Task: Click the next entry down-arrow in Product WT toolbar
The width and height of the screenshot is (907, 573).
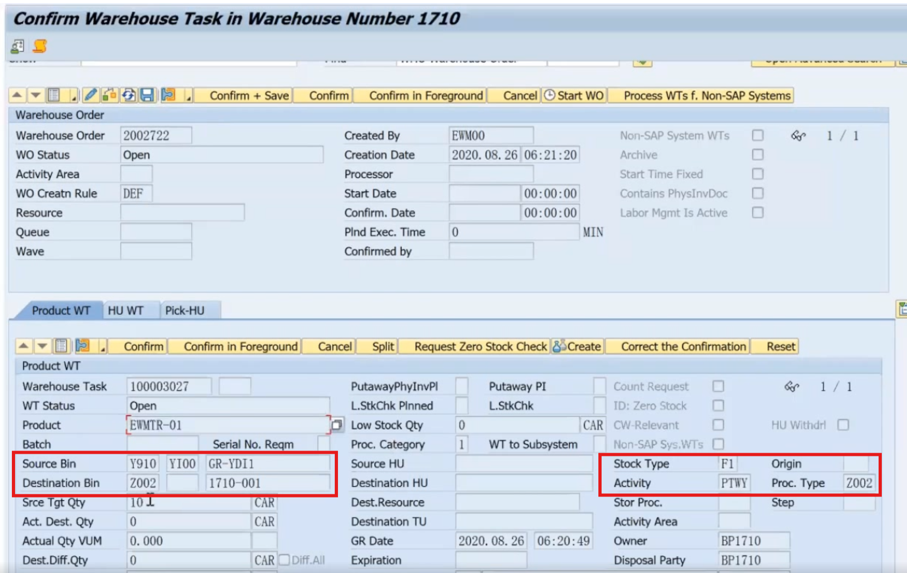Action: point(42,346)
